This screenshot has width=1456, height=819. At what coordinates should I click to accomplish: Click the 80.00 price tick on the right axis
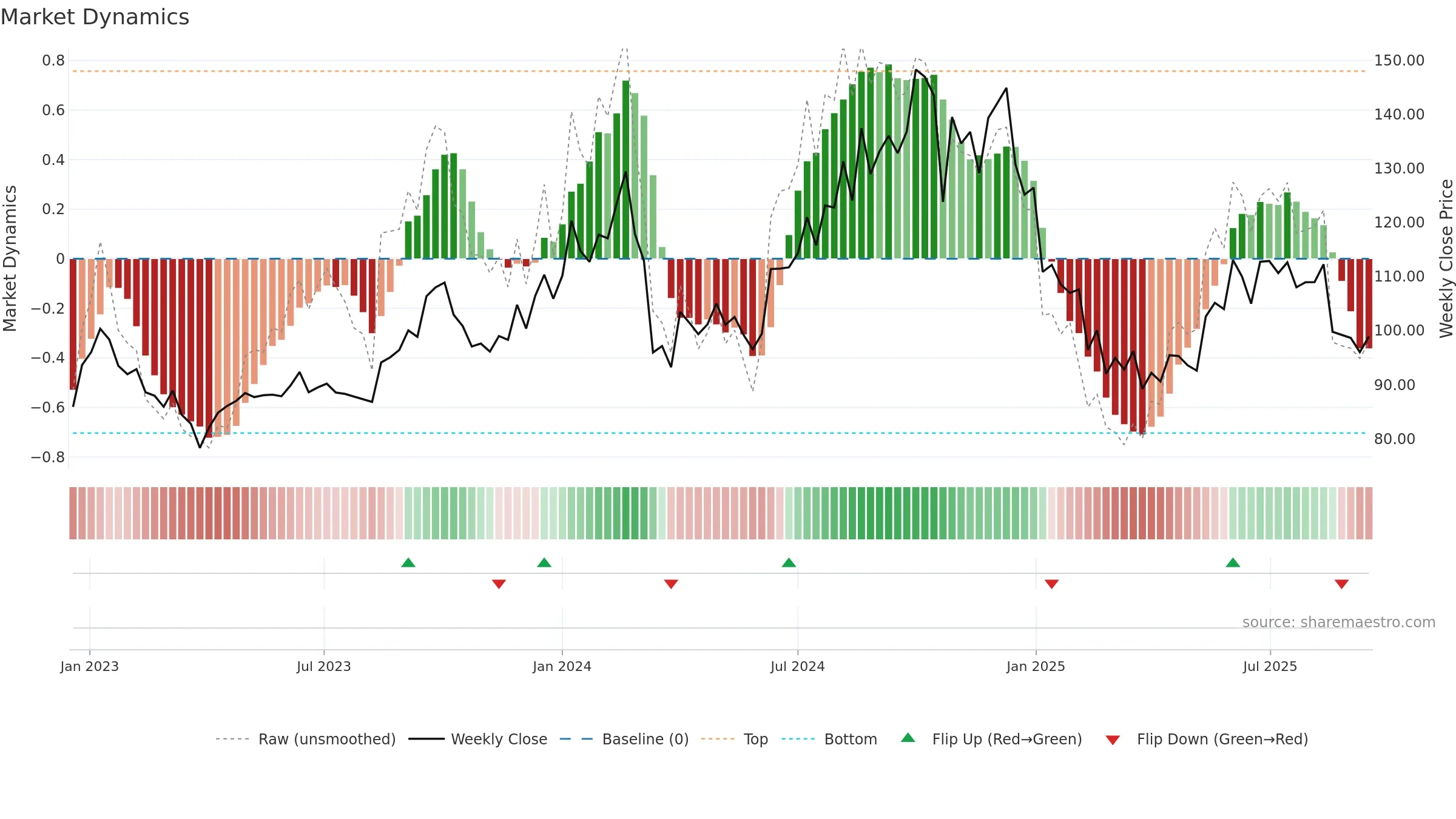1395,439
